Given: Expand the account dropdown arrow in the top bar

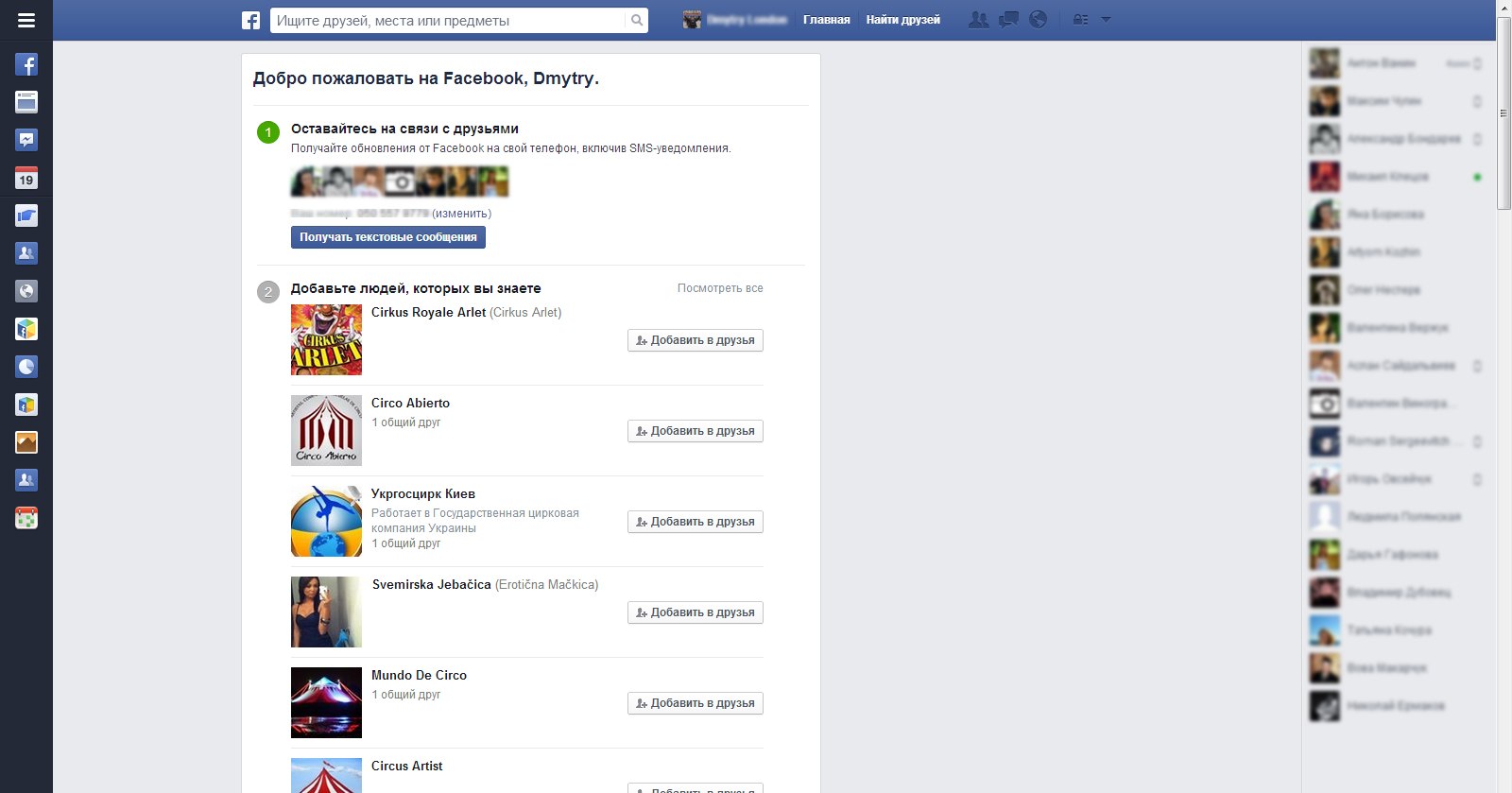Looking at the screenshot, I should tap(1106, 20).
